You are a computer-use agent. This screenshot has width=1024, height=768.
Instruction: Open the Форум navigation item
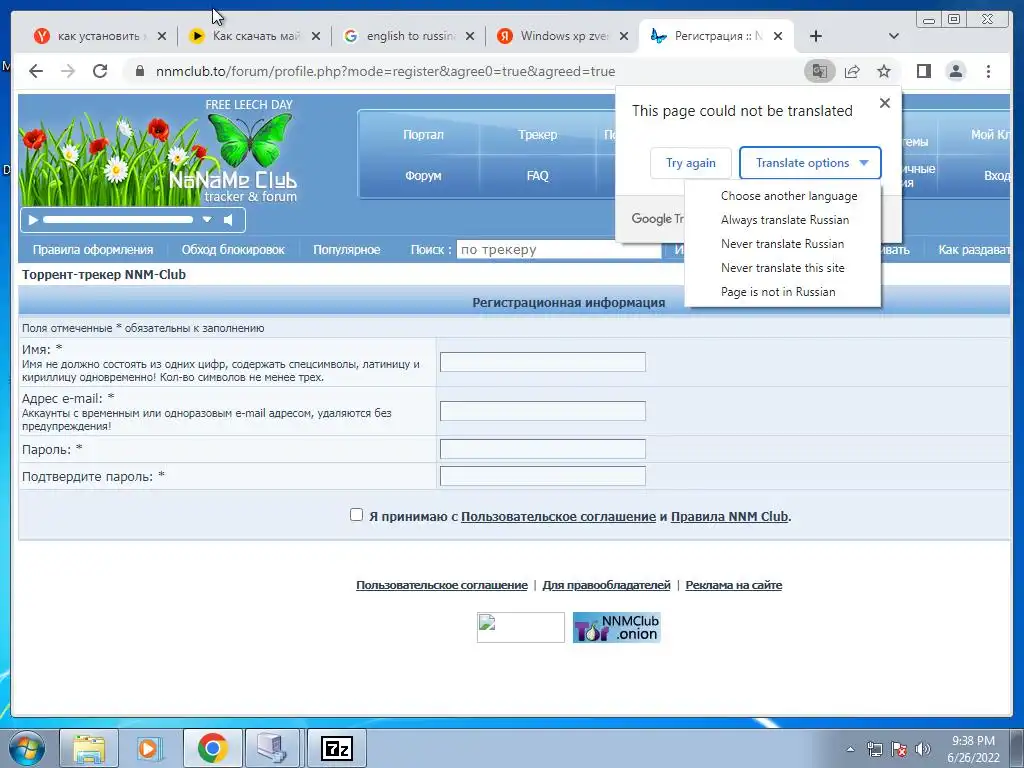click(423, 176)
